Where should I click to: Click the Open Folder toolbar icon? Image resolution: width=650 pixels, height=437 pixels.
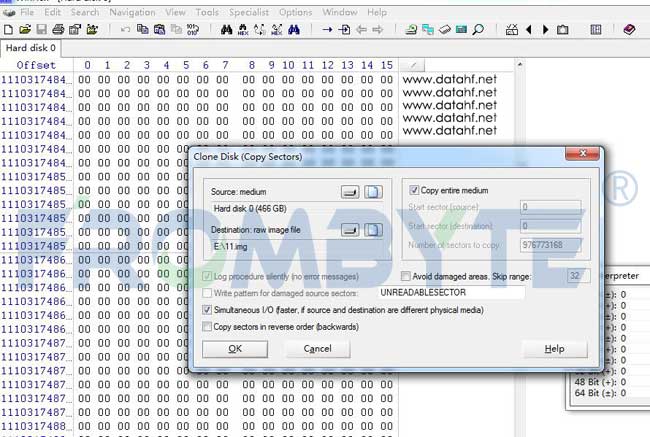(92, 29)
